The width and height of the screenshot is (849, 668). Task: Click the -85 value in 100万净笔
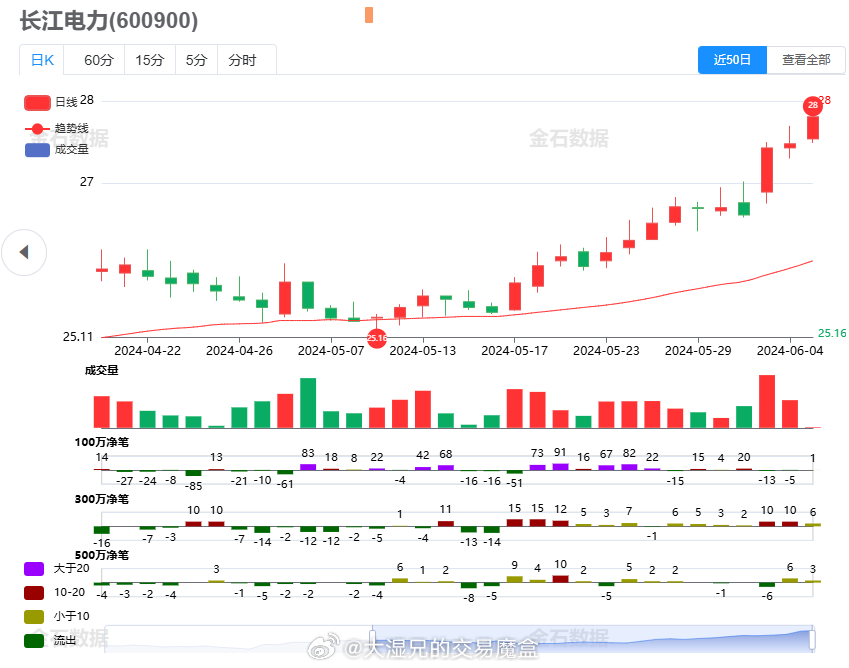[193, 486]
